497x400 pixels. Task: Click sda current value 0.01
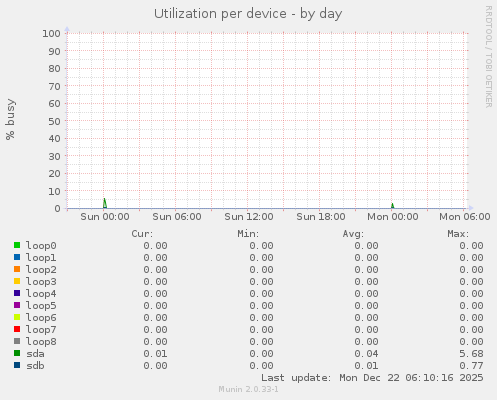pyautogui.click(x=155, y=354)
